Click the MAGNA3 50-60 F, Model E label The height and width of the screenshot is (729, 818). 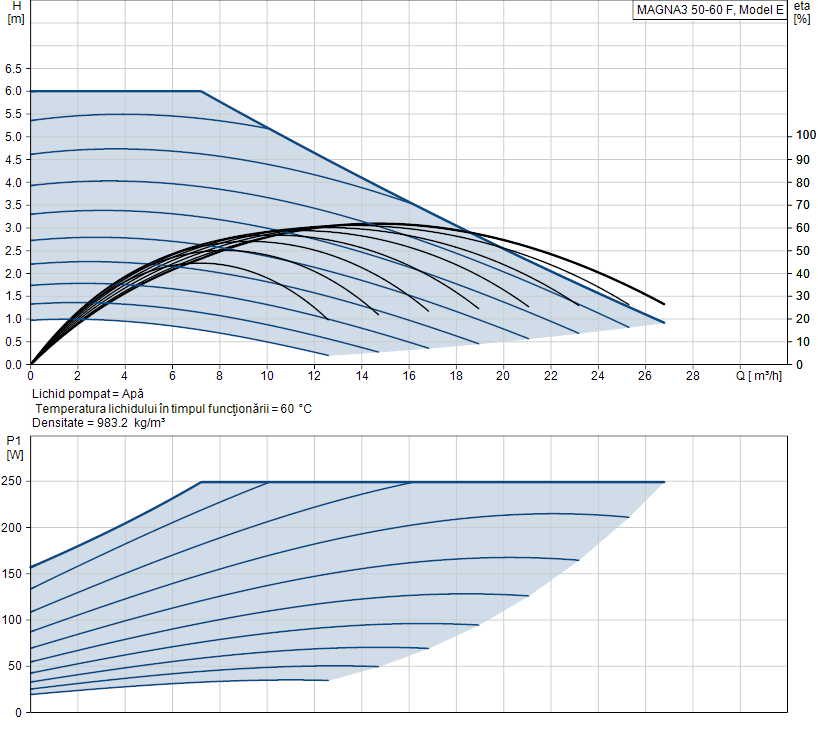click(710, 11)
